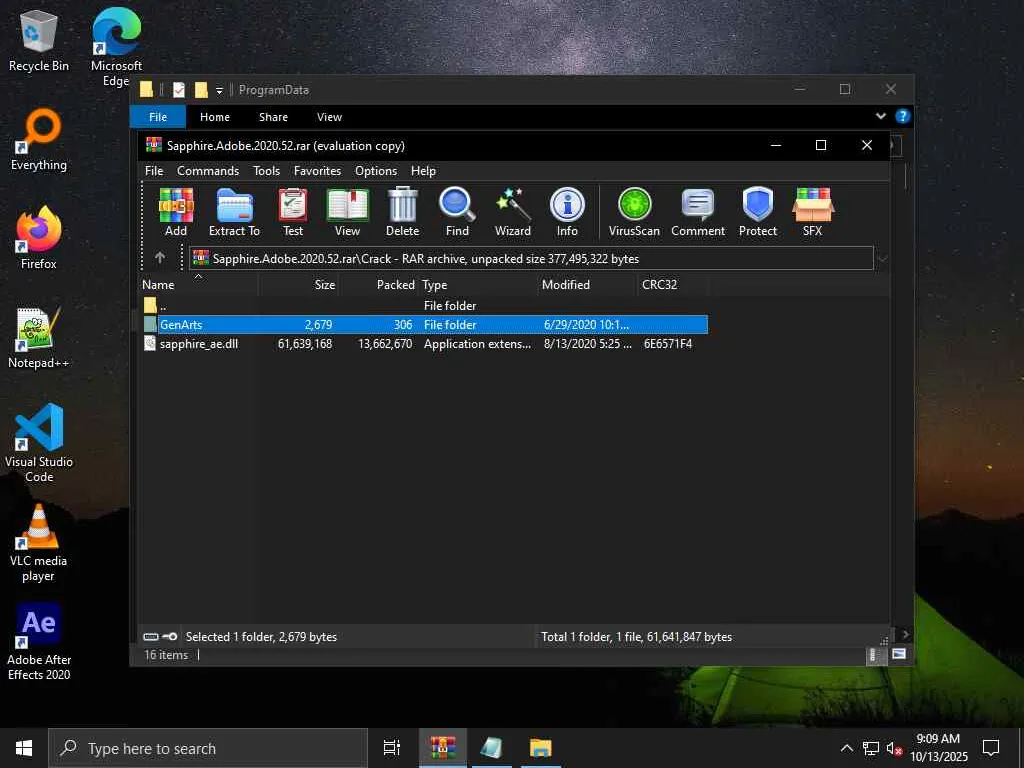Screen dimensions: 1024x768
Task: Sort by the Name column header
Action: (199, 285)
